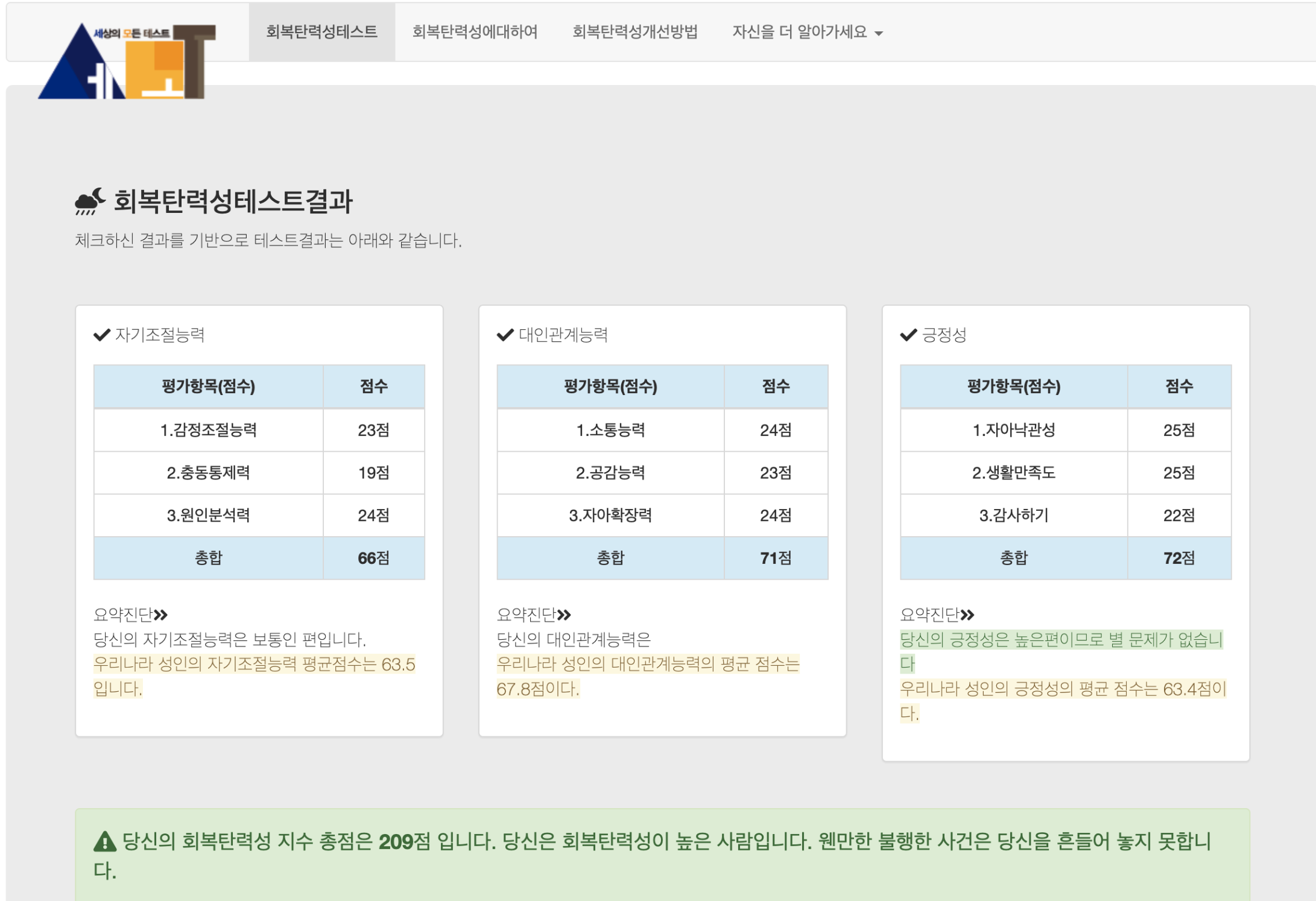Click the double chevron after the 대인관계능력 card's 요약진단
Screen dimensions: 1316x901
(564, 615)
